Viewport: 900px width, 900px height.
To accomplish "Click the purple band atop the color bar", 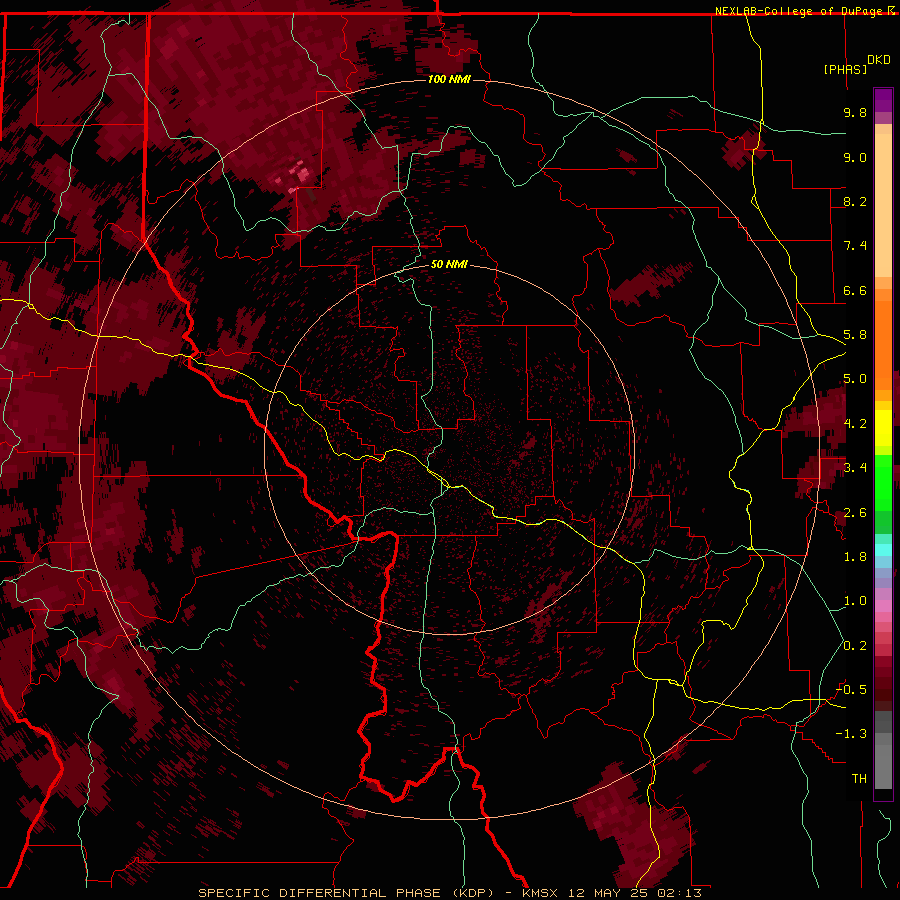I will pos(883,101).
